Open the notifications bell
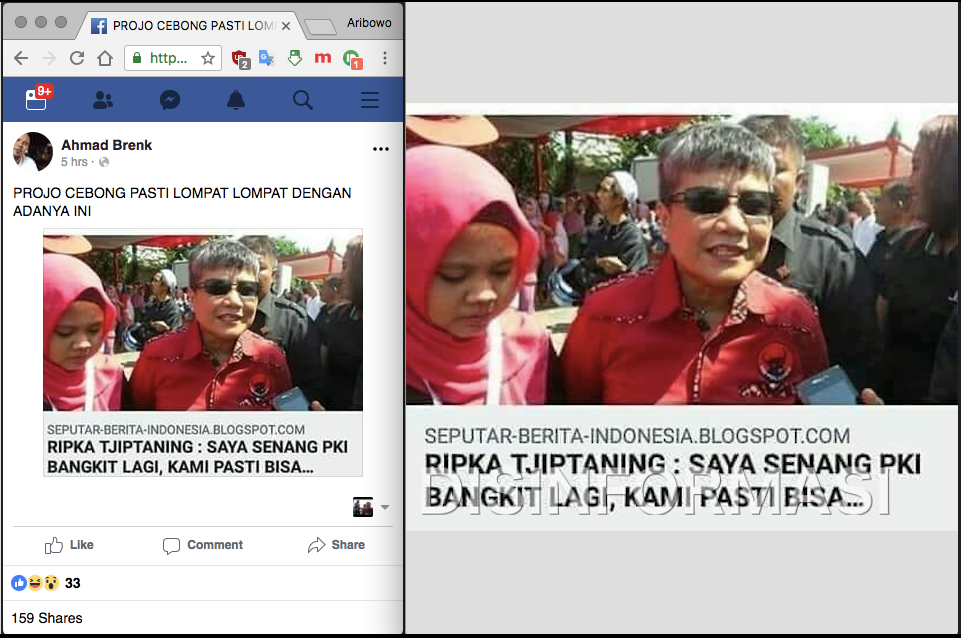 [x=236, y=100]
